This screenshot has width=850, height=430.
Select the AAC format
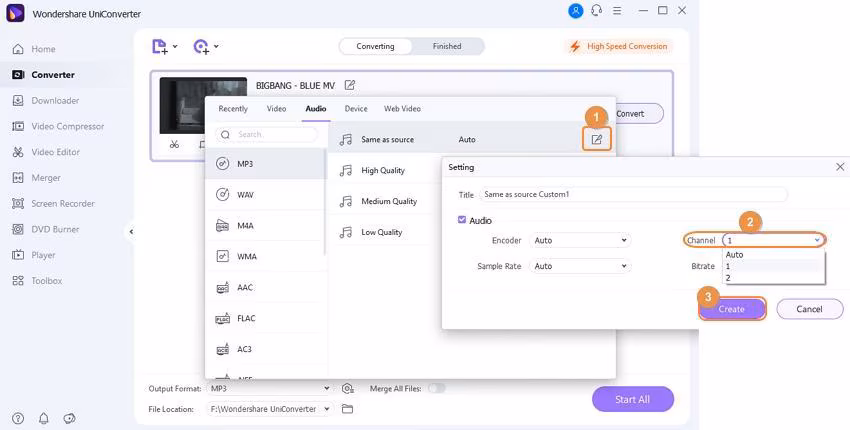(x=266, y=287)
